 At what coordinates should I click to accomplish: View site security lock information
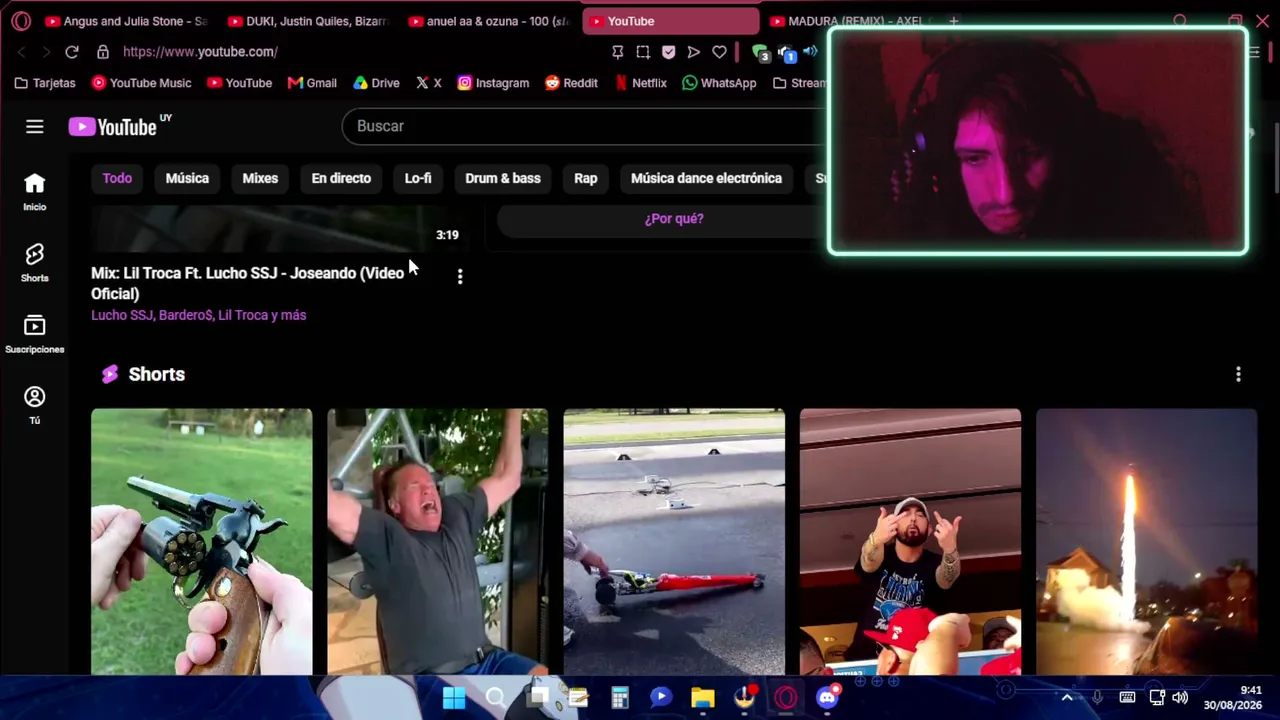click(102, 52)
